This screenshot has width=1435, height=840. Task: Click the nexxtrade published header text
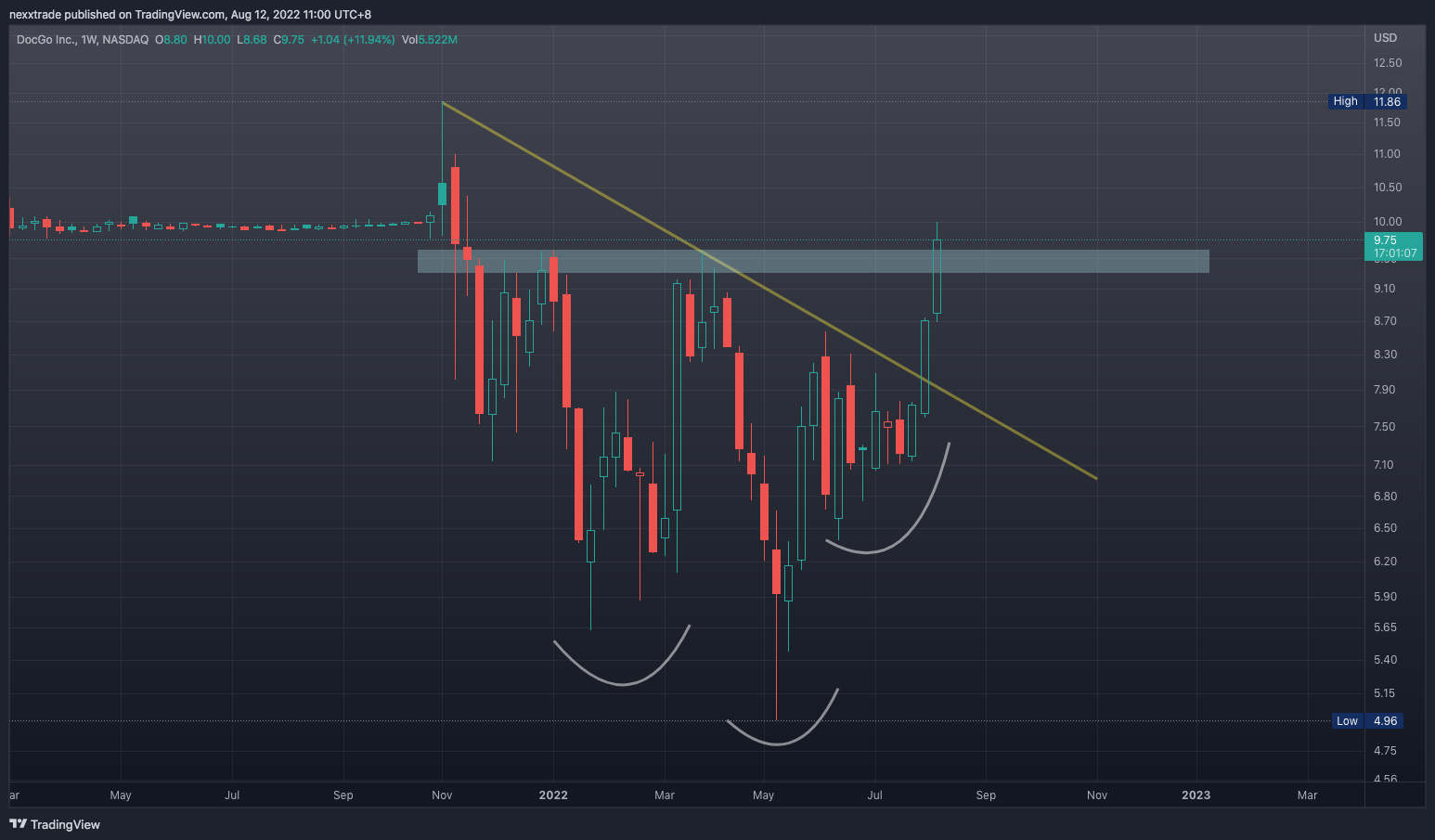[190, 15]
